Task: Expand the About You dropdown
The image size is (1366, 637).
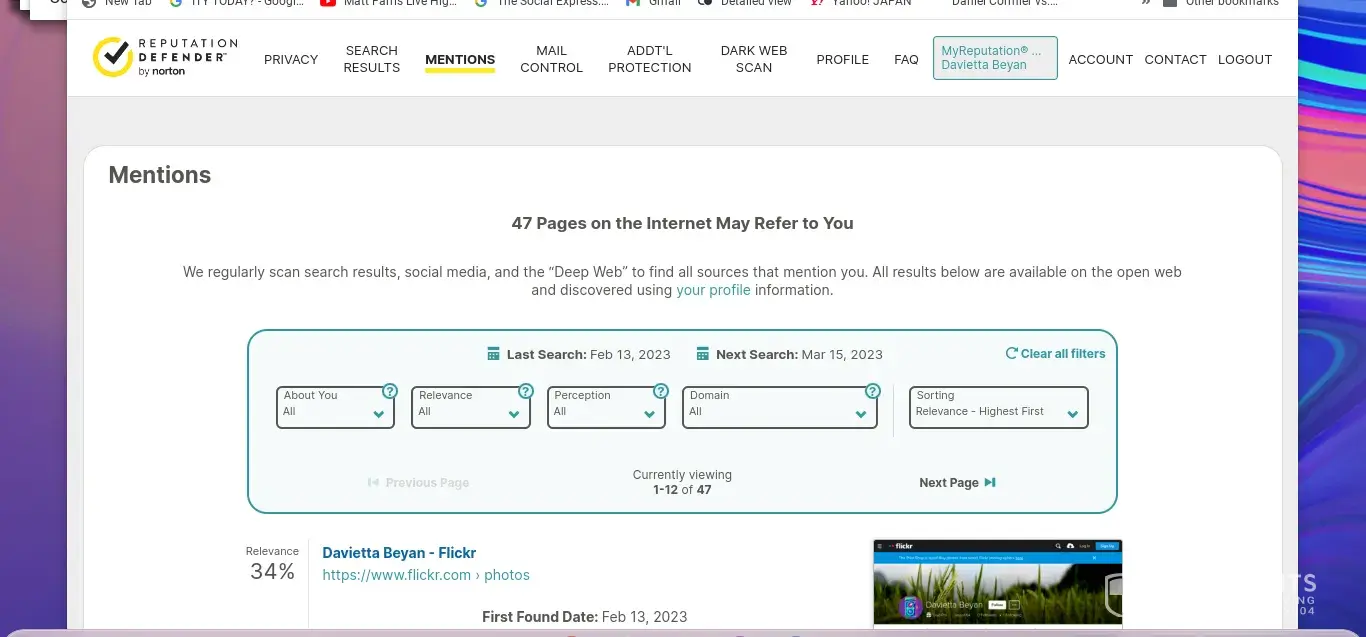Action: 335,407
